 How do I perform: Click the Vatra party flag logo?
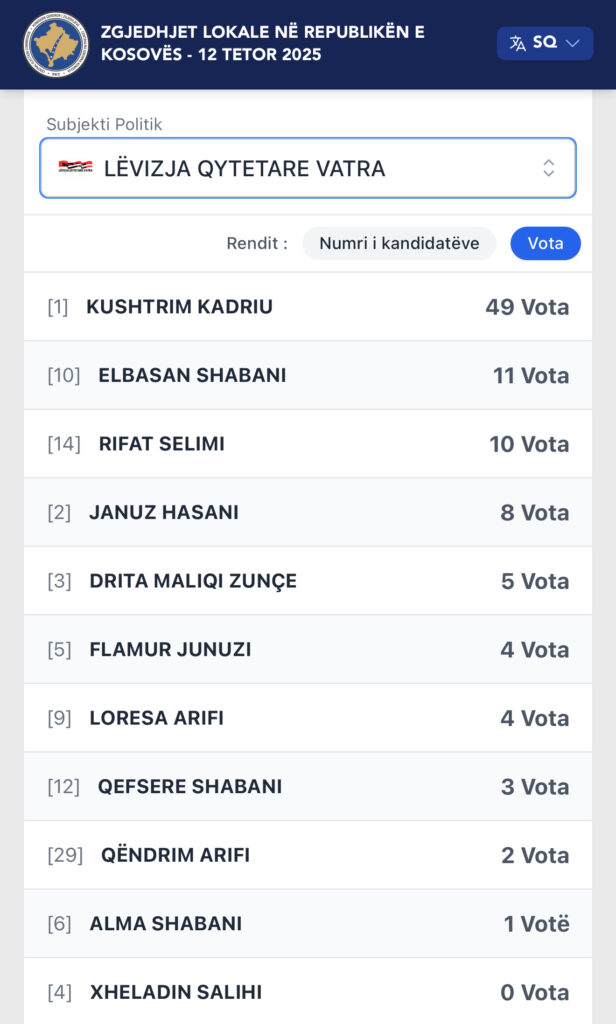click(x=76, y=168)
